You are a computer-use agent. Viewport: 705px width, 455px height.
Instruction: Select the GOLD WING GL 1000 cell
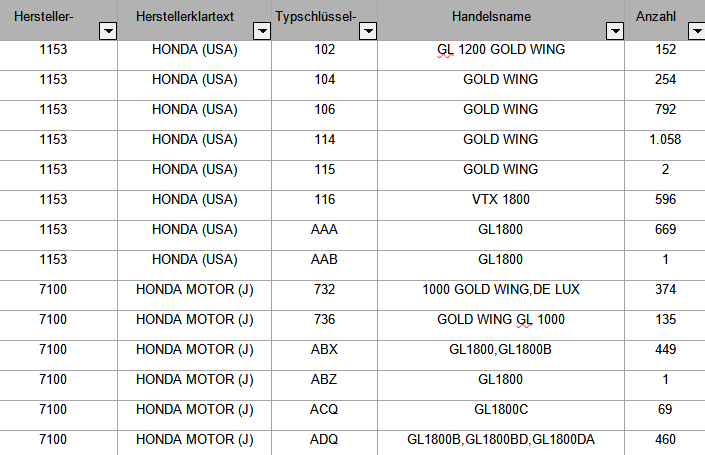tap(501, 326)
